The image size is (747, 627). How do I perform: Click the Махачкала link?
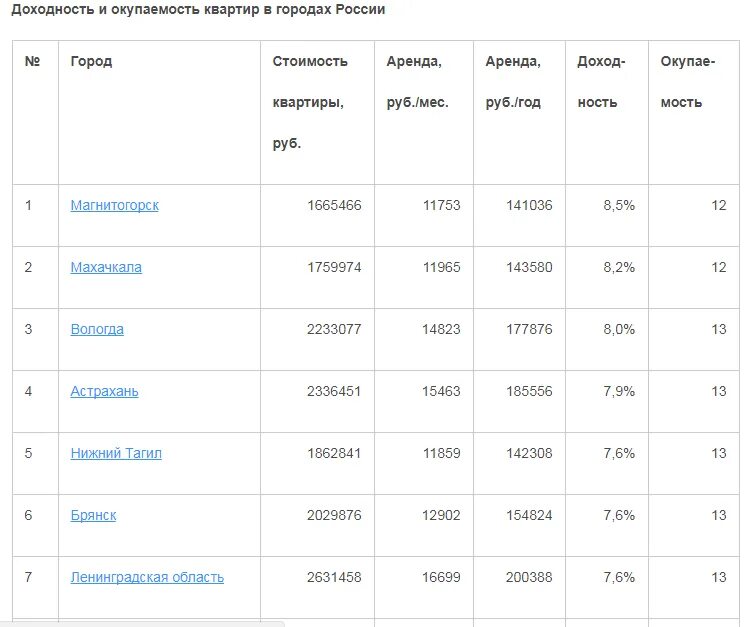[x=106, y=267]
